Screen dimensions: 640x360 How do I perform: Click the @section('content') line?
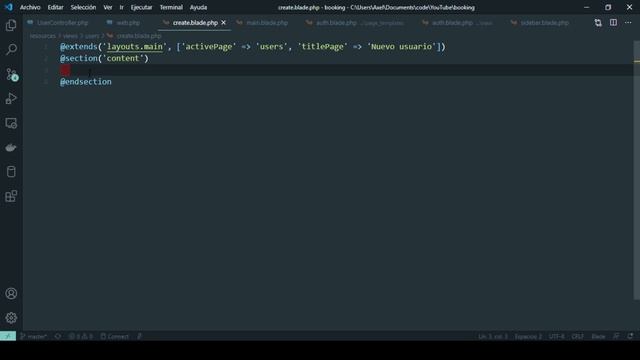pos(104,58)
